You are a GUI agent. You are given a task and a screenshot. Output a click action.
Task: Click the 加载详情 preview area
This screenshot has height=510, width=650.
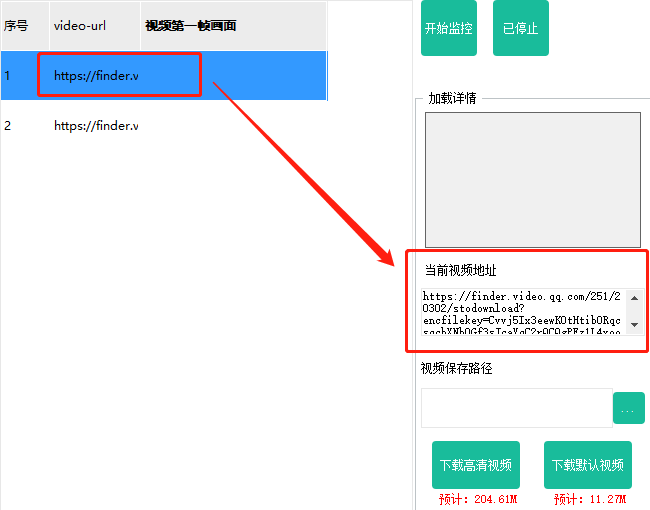coord(532,180)
